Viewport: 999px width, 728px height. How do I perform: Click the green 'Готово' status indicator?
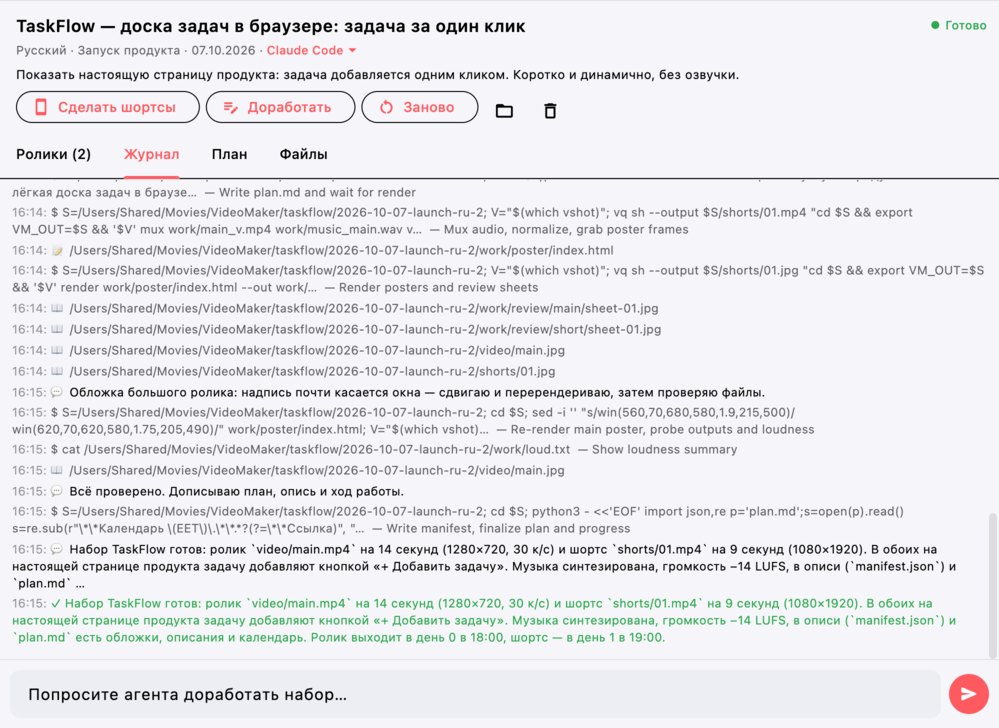pyautogui.click(x=958, y=25)
